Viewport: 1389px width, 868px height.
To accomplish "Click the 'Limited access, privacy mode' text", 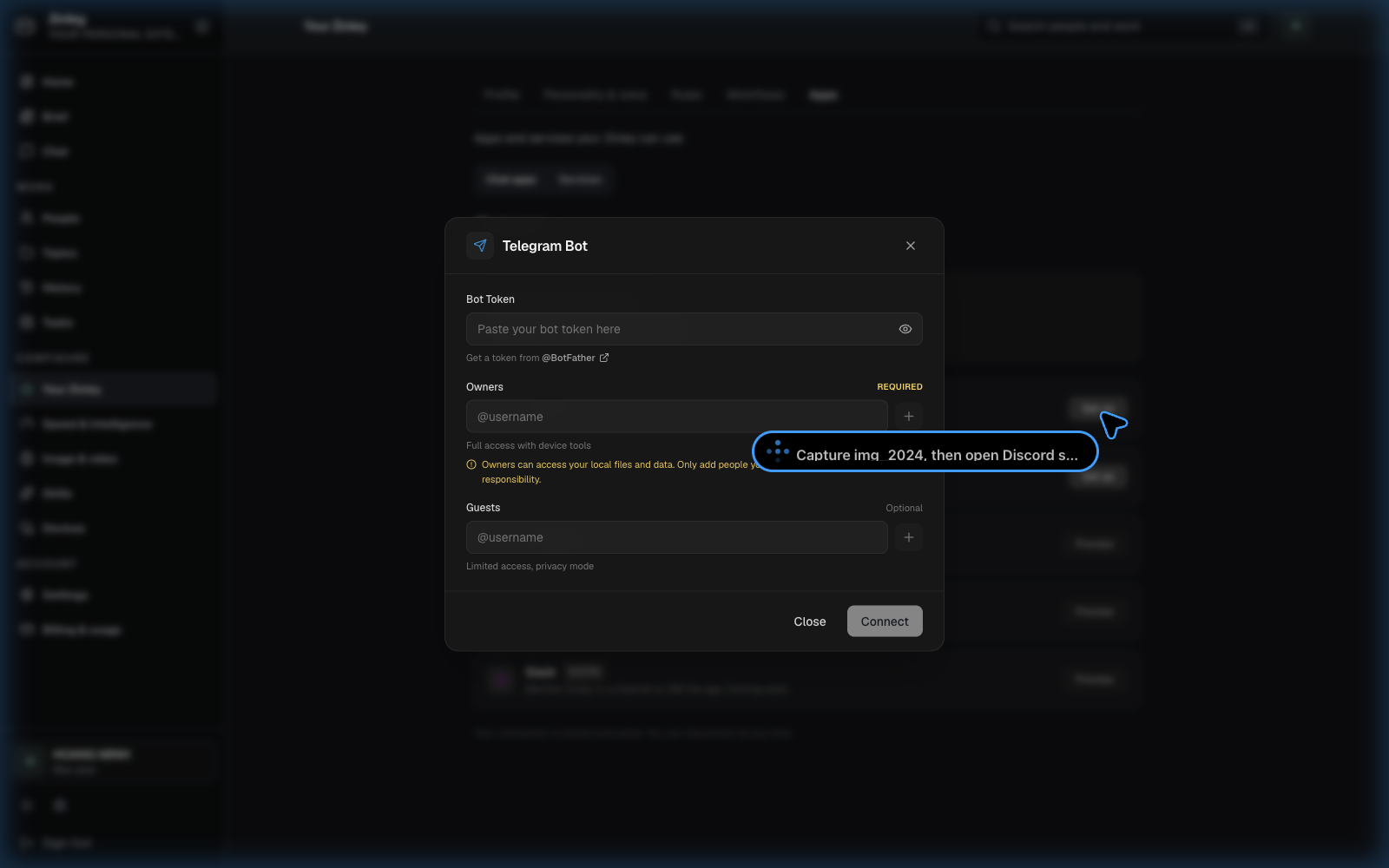I will point(530,566).
